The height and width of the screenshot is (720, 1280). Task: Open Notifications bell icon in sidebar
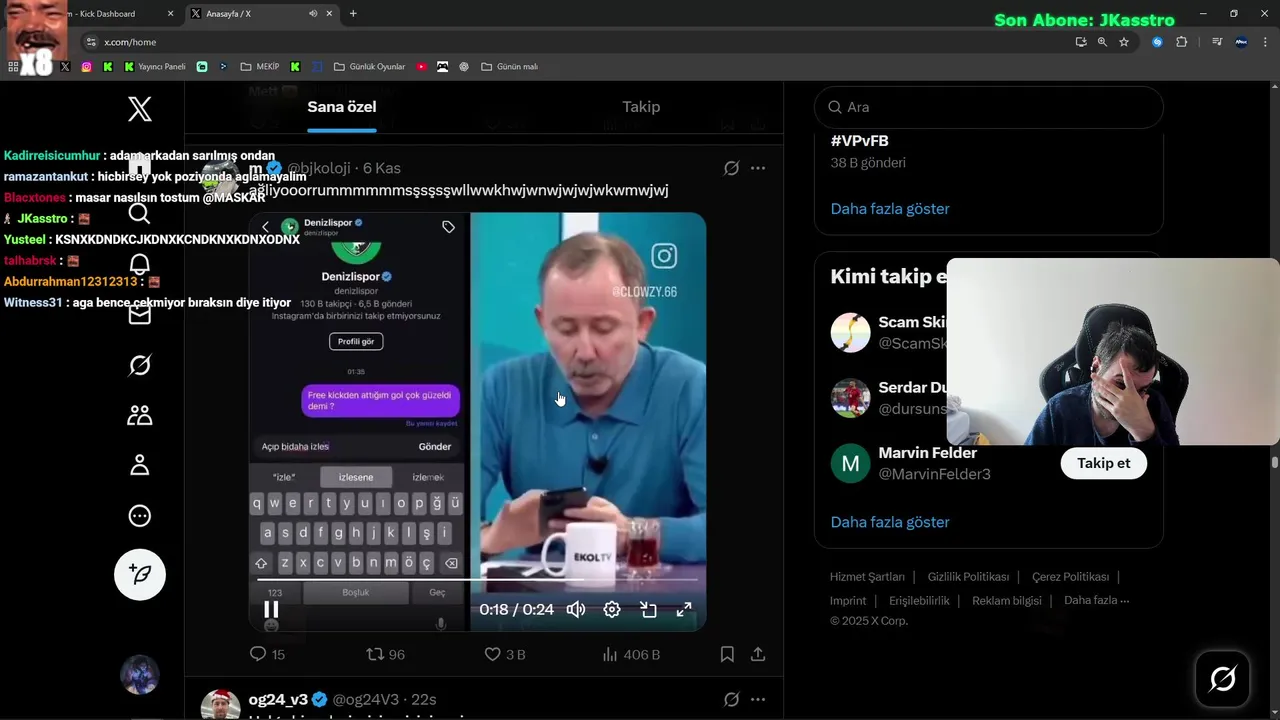(140, 264)
